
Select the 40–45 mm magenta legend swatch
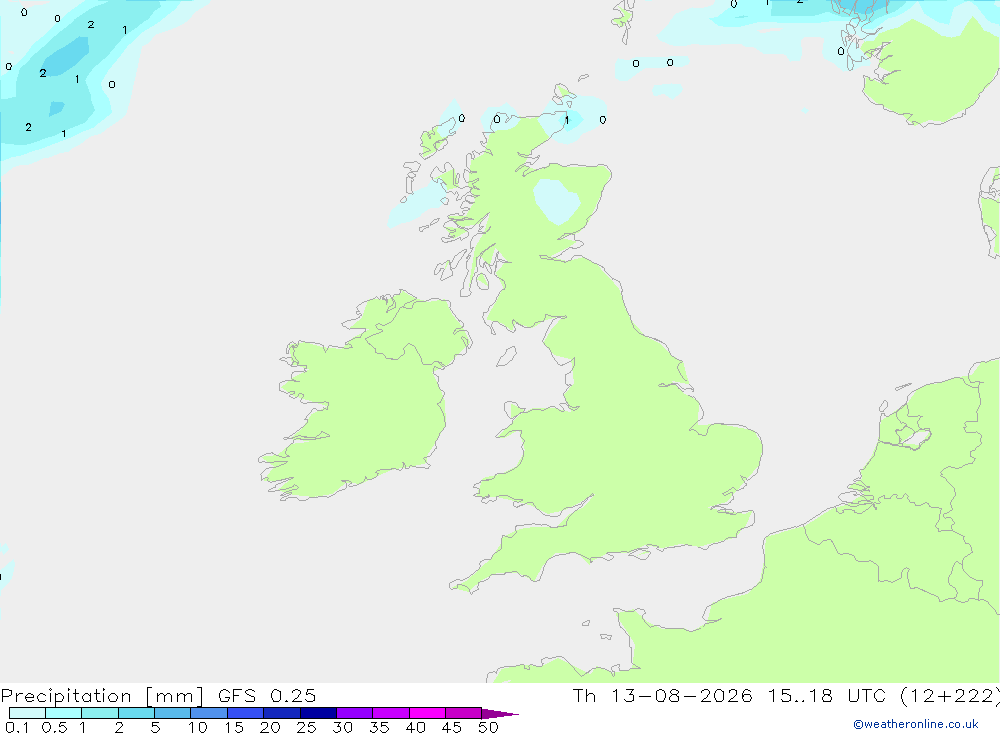click(427, 713)
